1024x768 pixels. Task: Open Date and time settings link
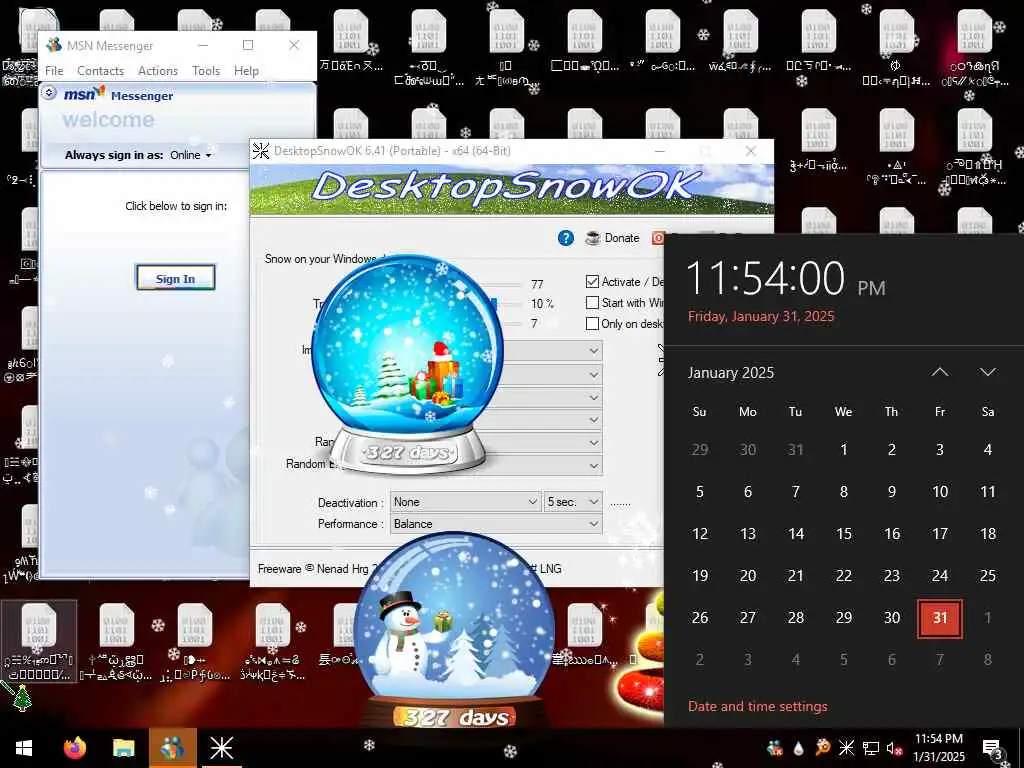point(758,706)
